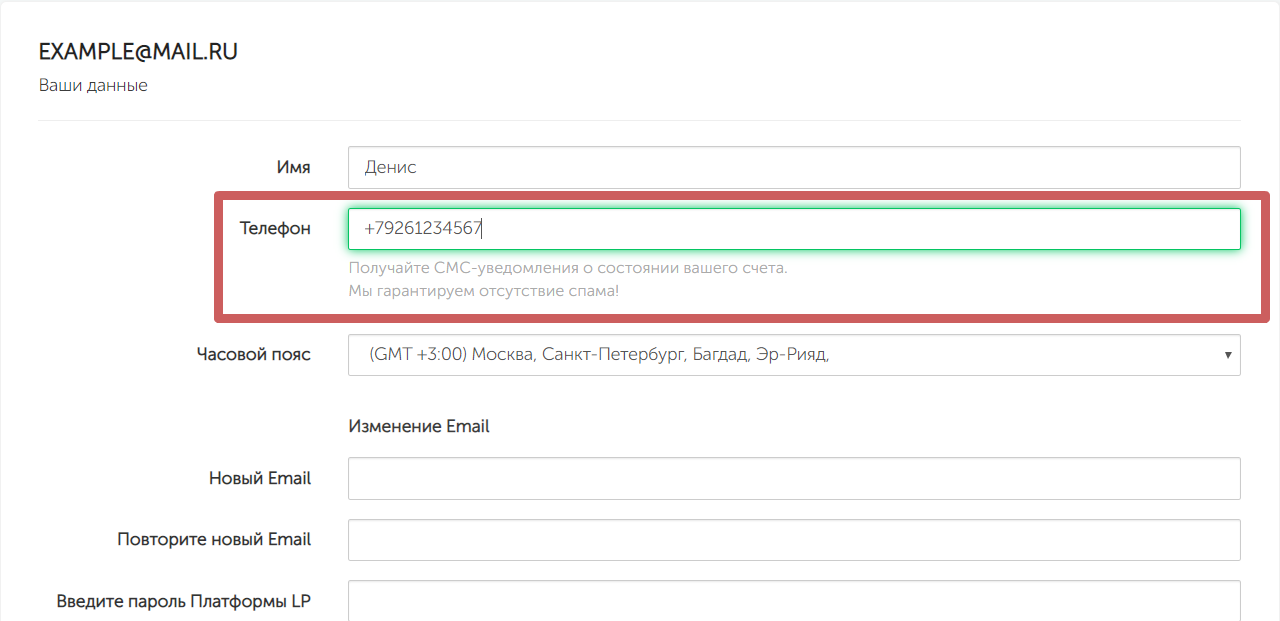Click the Изменение Email section heading
This screenshot has height=621, width=1280.
coord(419,426)
